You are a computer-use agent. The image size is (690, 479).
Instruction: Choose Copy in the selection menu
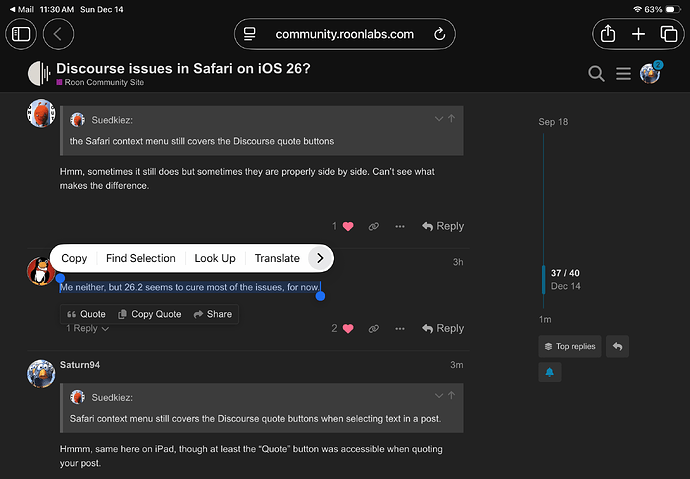click(x=74, y=258)
